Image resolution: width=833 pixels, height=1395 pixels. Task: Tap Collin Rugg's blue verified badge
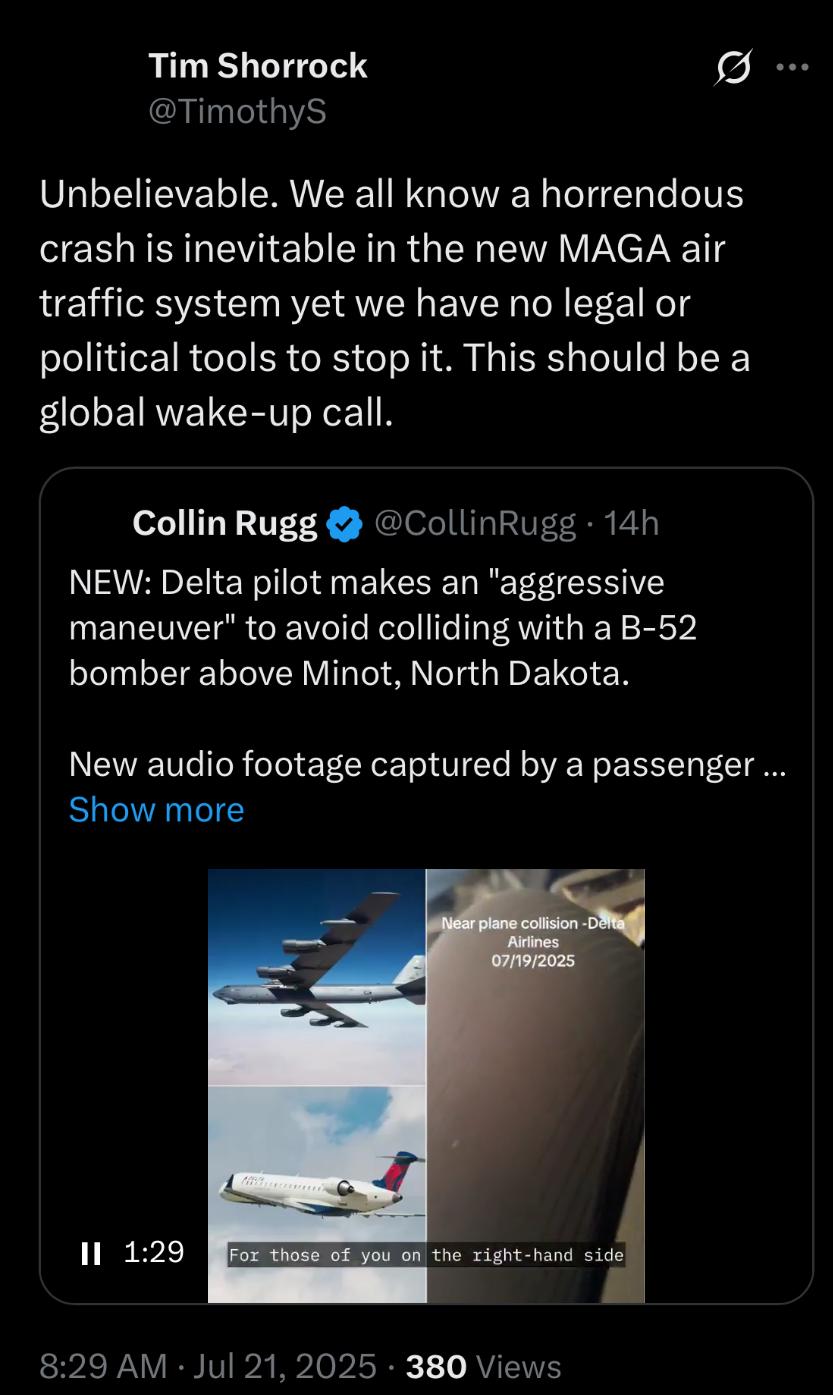pos(345,523)
